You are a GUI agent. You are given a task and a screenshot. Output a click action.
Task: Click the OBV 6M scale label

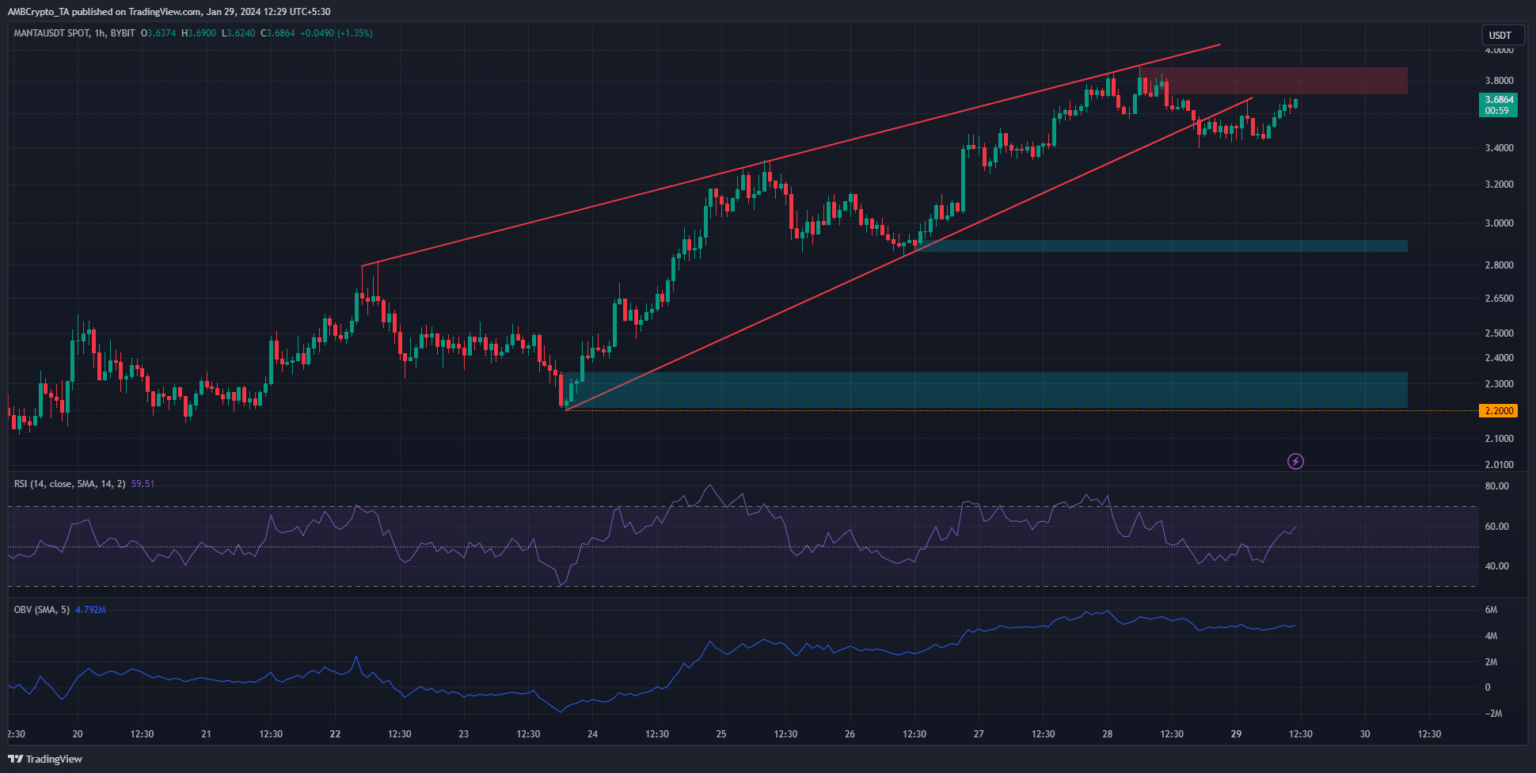[x=1489, y=610]
